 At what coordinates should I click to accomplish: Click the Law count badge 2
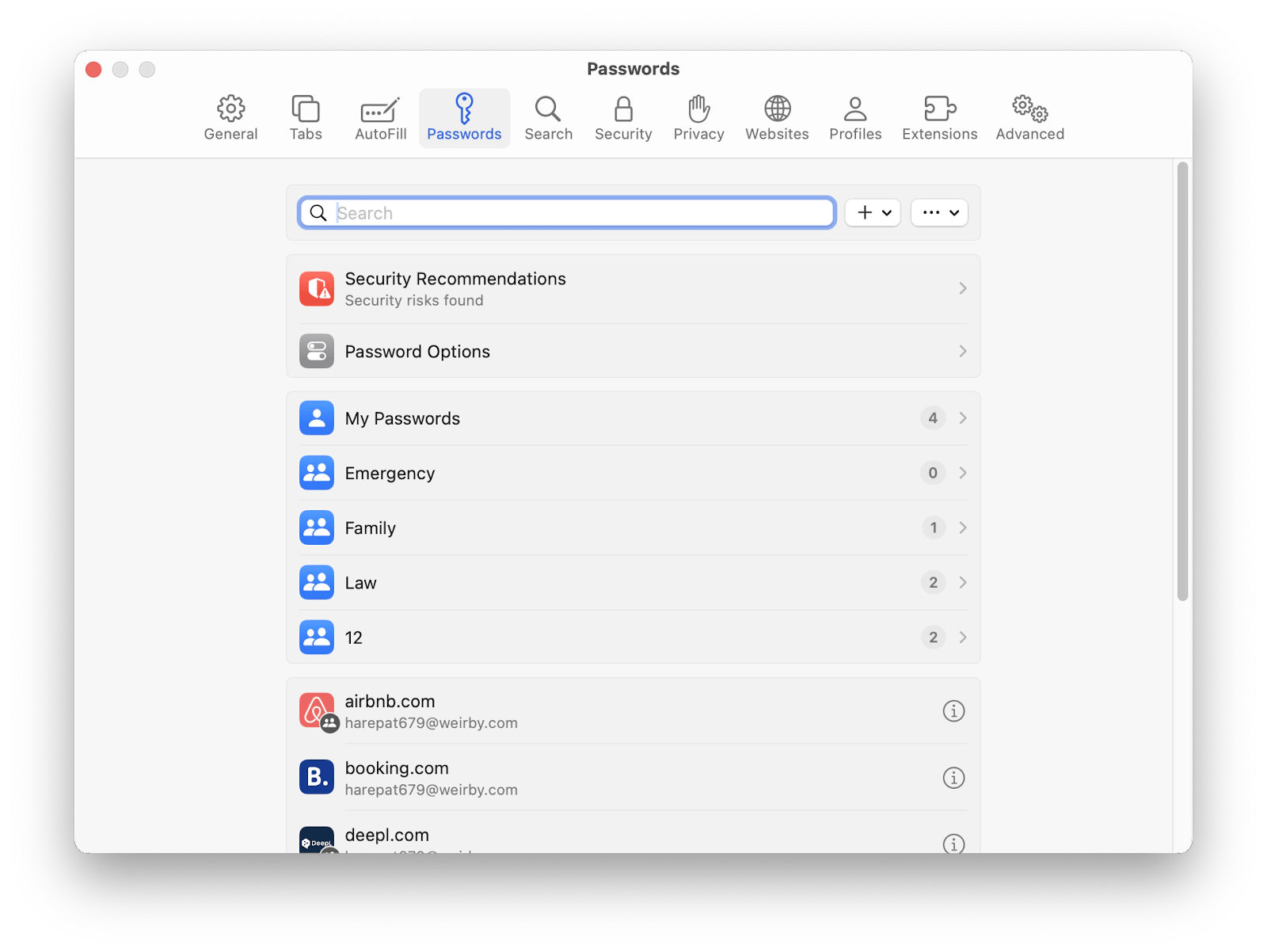tap(933, 582)
